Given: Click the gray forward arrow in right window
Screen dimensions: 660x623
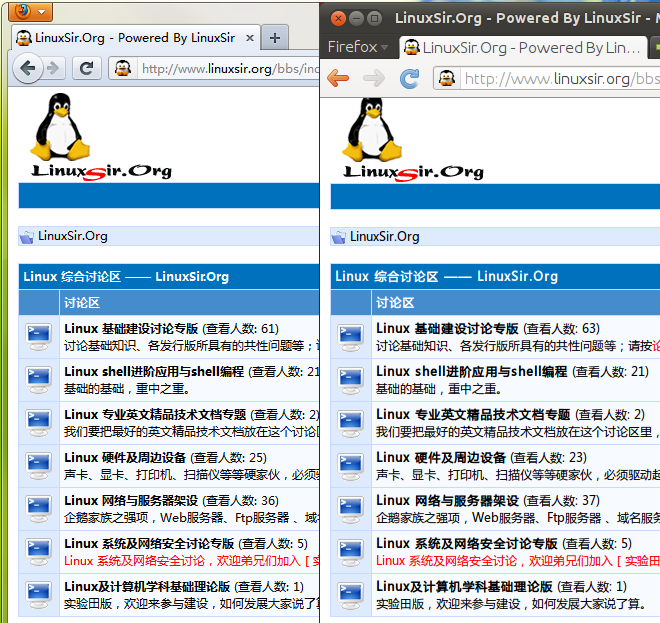Looking at the screenshot, I should tap(374, 78).
